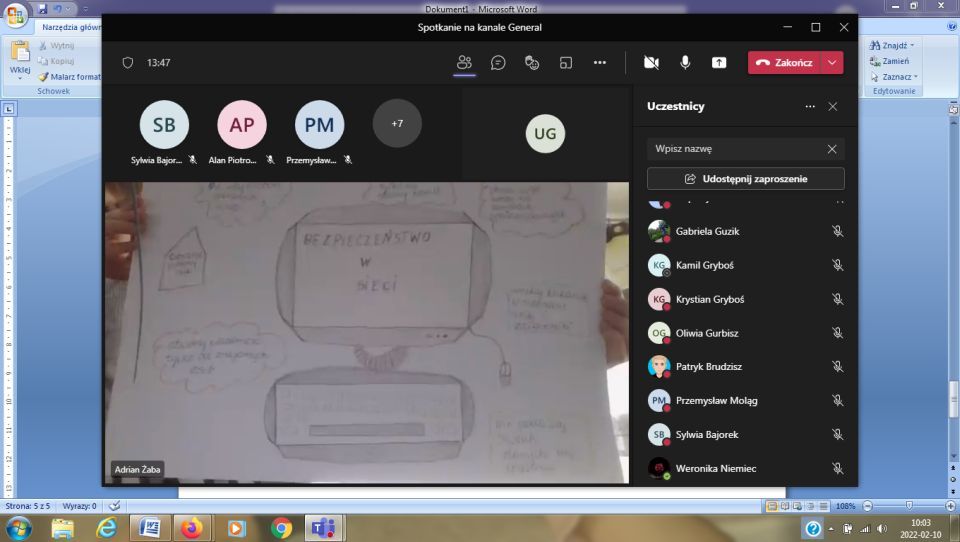Toggle mute icon next to Gabriela Guzik
Screen dimensions: 960x542
pos(837,231)
